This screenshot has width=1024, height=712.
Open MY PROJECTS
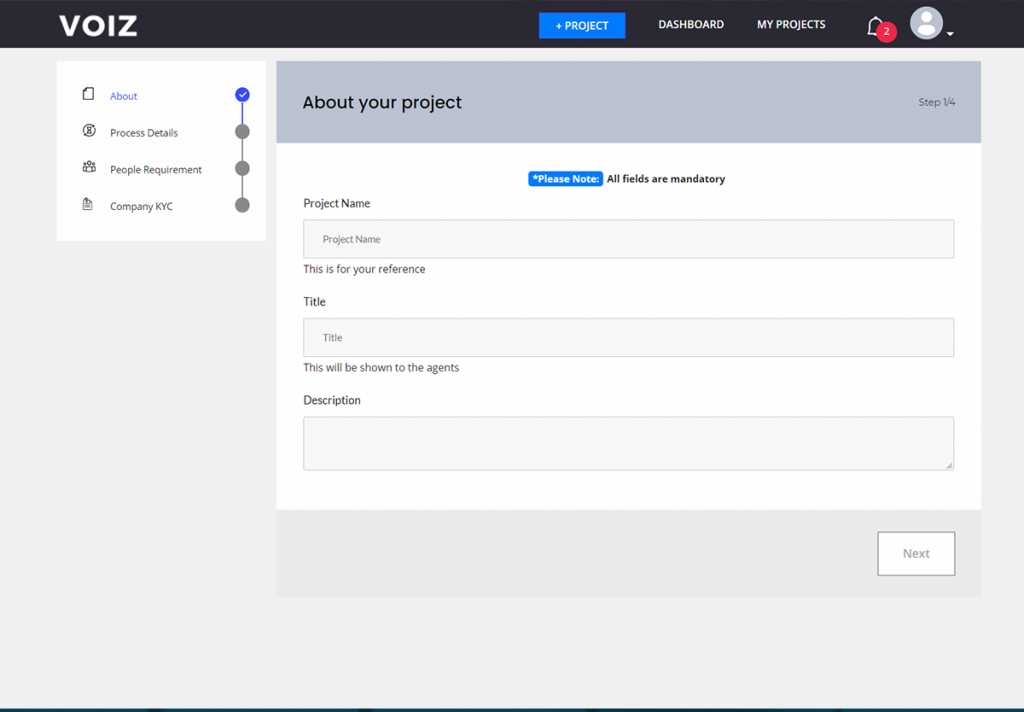(x=791, y=25)
